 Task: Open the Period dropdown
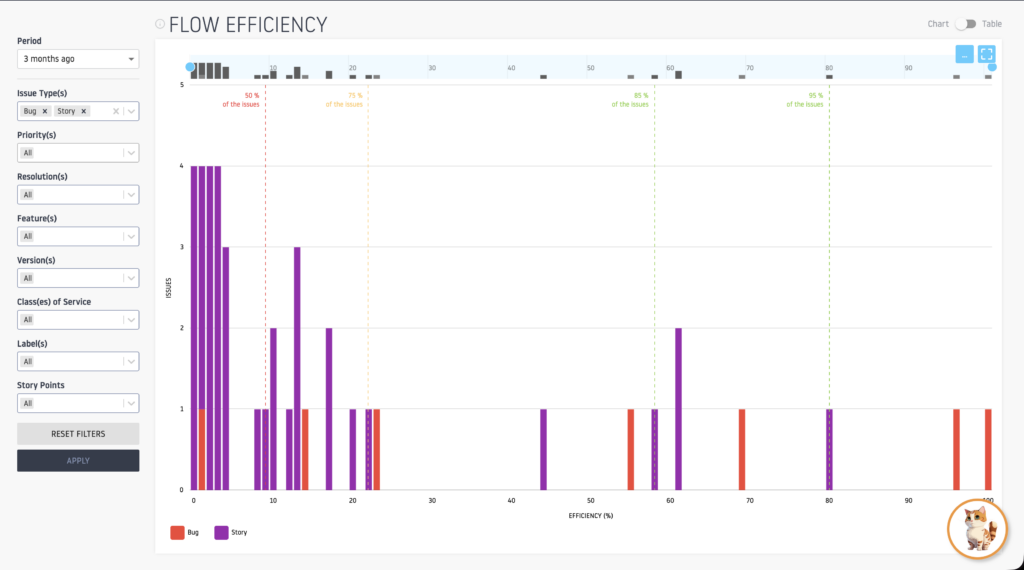click(x=78, y=59)
